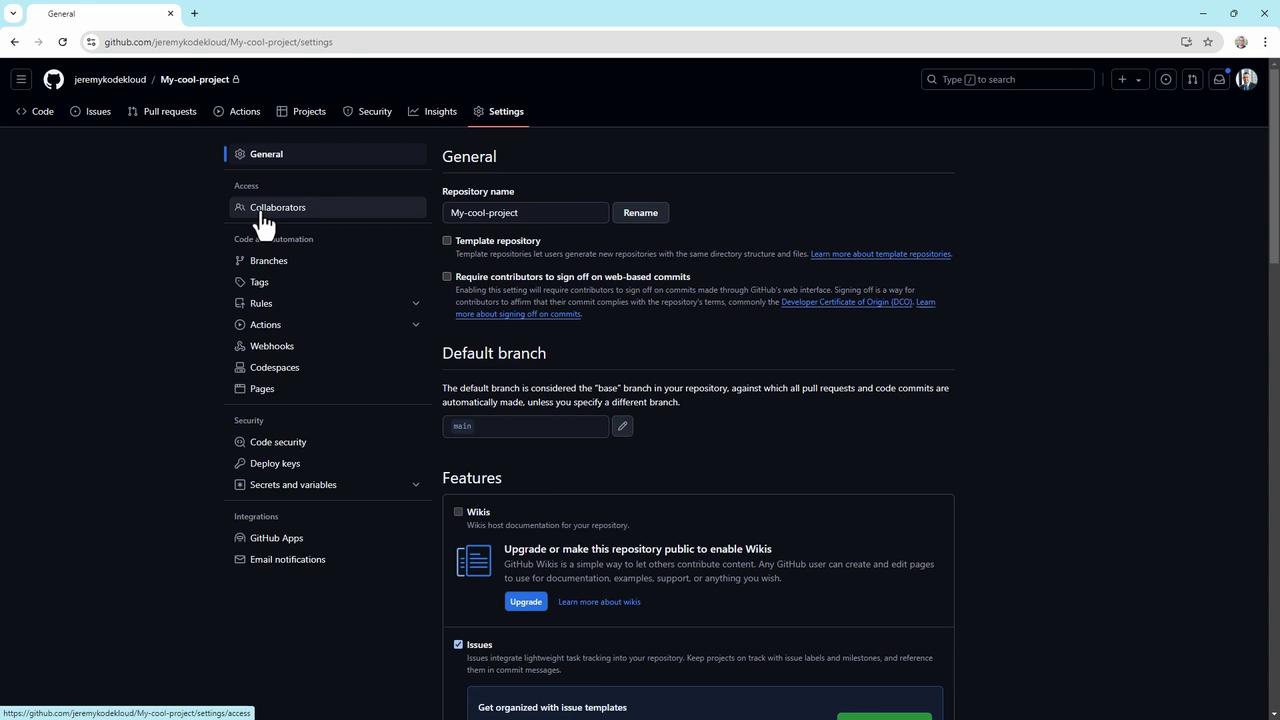Viewport: 1280px width, 720px height.
Task: Select General in settings sidebar
Action: point(329,154)
